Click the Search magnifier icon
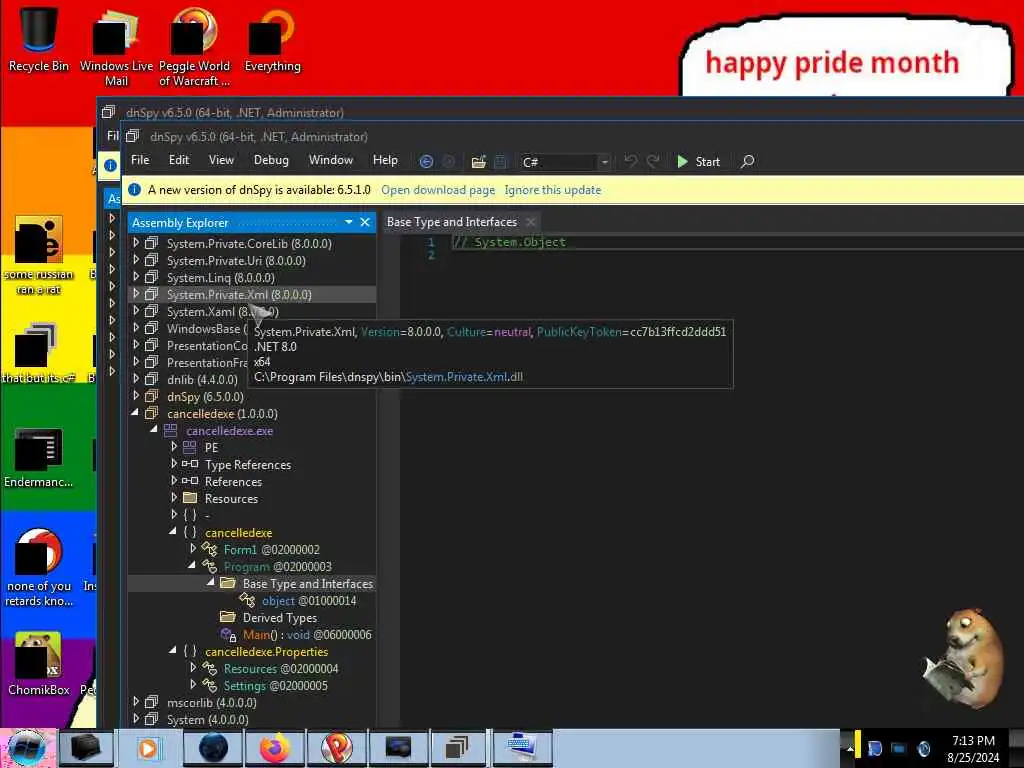The image size is (1024, 768). [748, 161]
